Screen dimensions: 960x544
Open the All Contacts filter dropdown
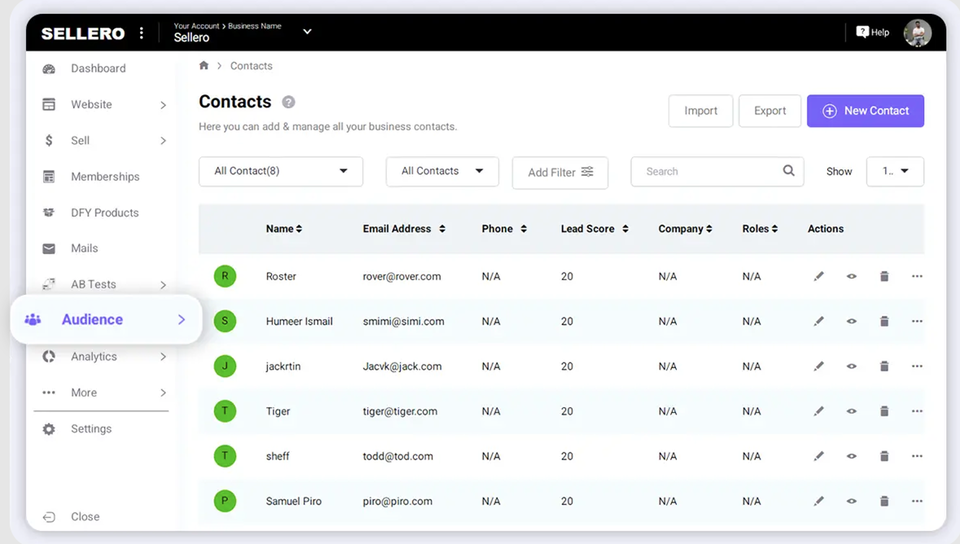tap(442, 171)
